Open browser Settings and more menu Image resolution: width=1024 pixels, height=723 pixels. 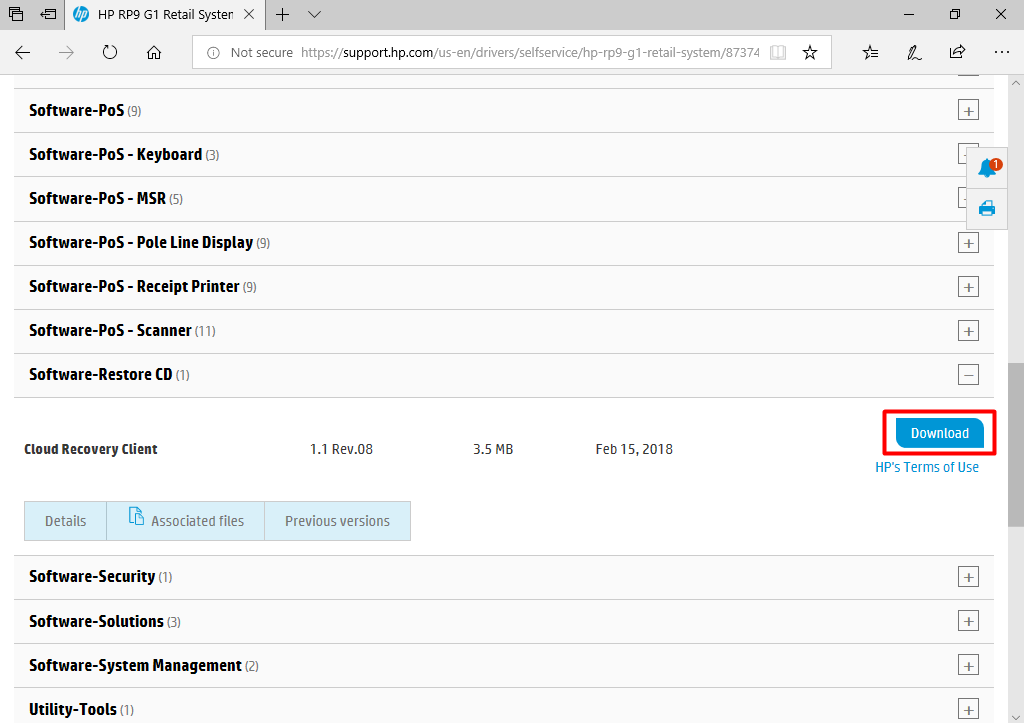click(1001, 52)
